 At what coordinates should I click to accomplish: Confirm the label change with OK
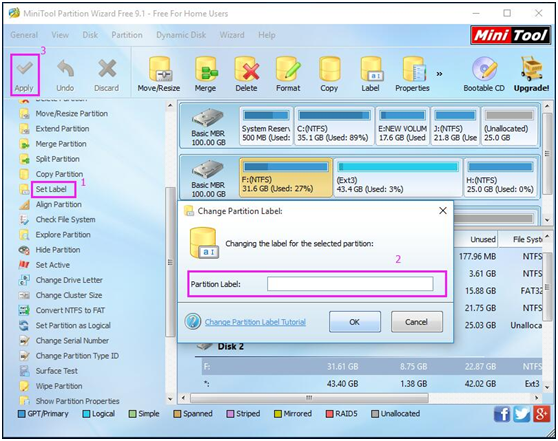tap(354, 322)
